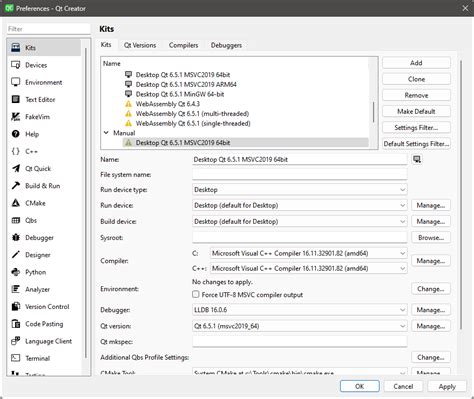Click monitor icon of Desktop Qt 6.5.1 MSVC2019 ARM64
474x399 pixels.
click(x=128, y=84)
